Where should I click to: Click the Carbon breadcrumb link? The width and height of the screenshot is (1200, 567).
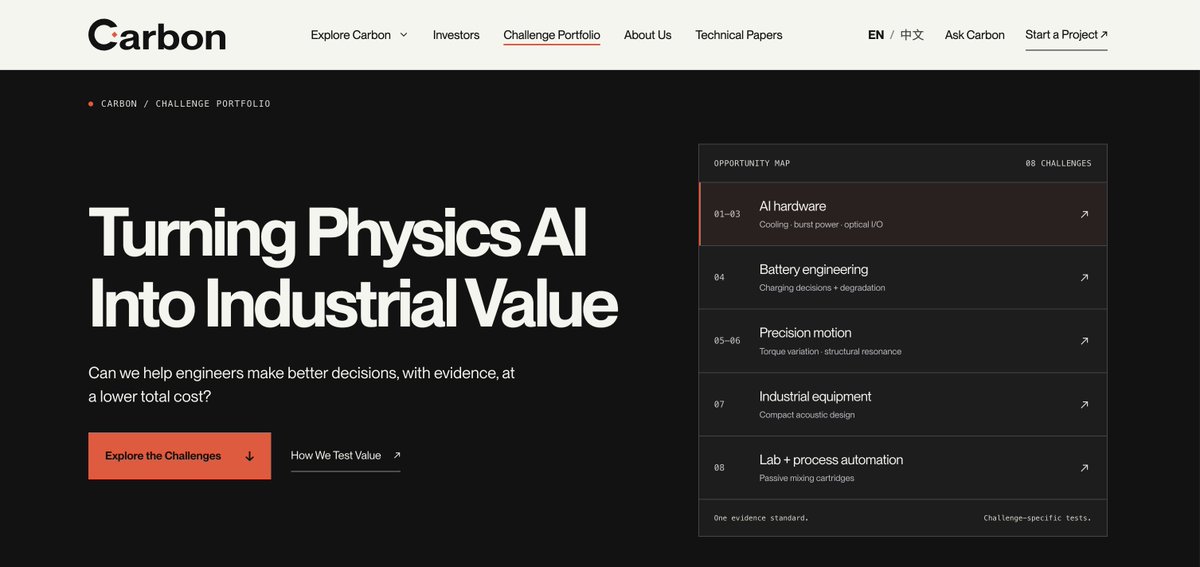point(119,104)
